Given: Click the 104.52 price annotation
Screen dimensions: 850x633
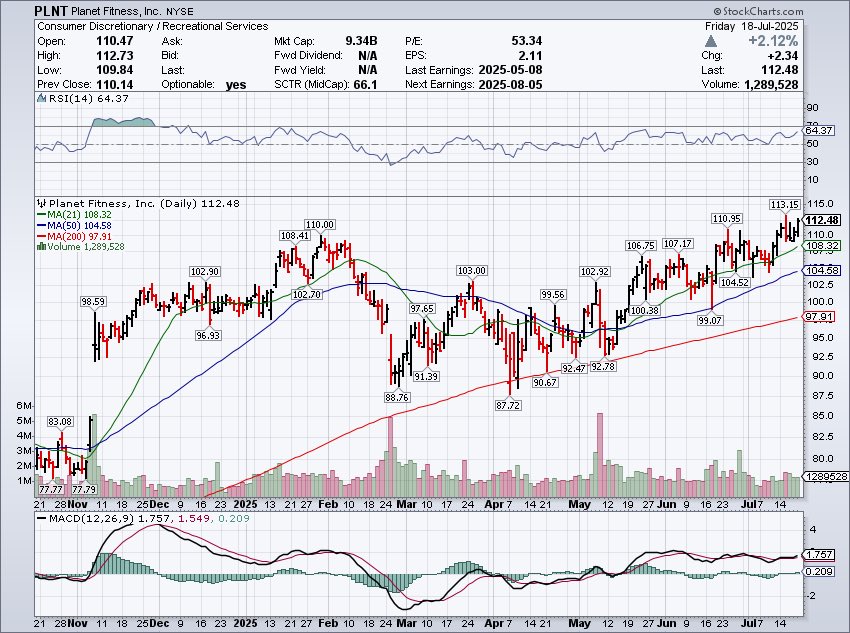Looking at the screenshot, I should click(735, 282).
